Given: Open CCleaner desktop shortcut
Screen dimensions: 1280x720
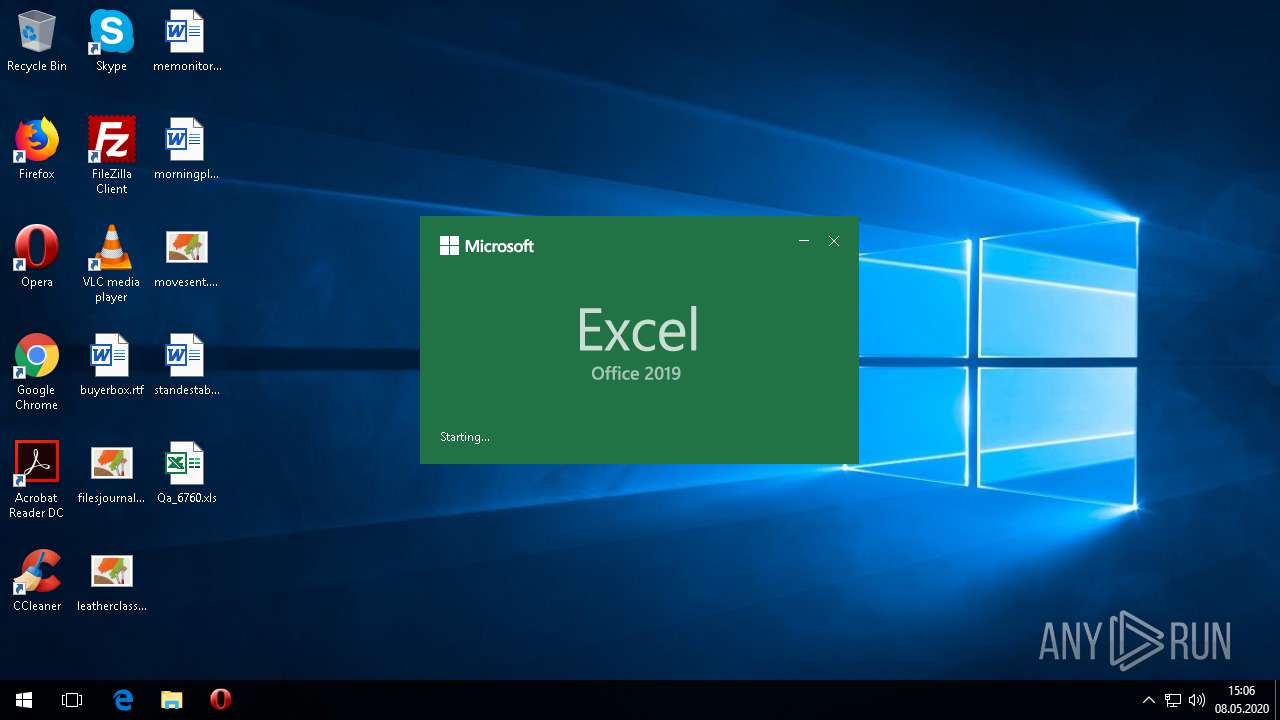Looking at the screenshot, I should point(37,581).
